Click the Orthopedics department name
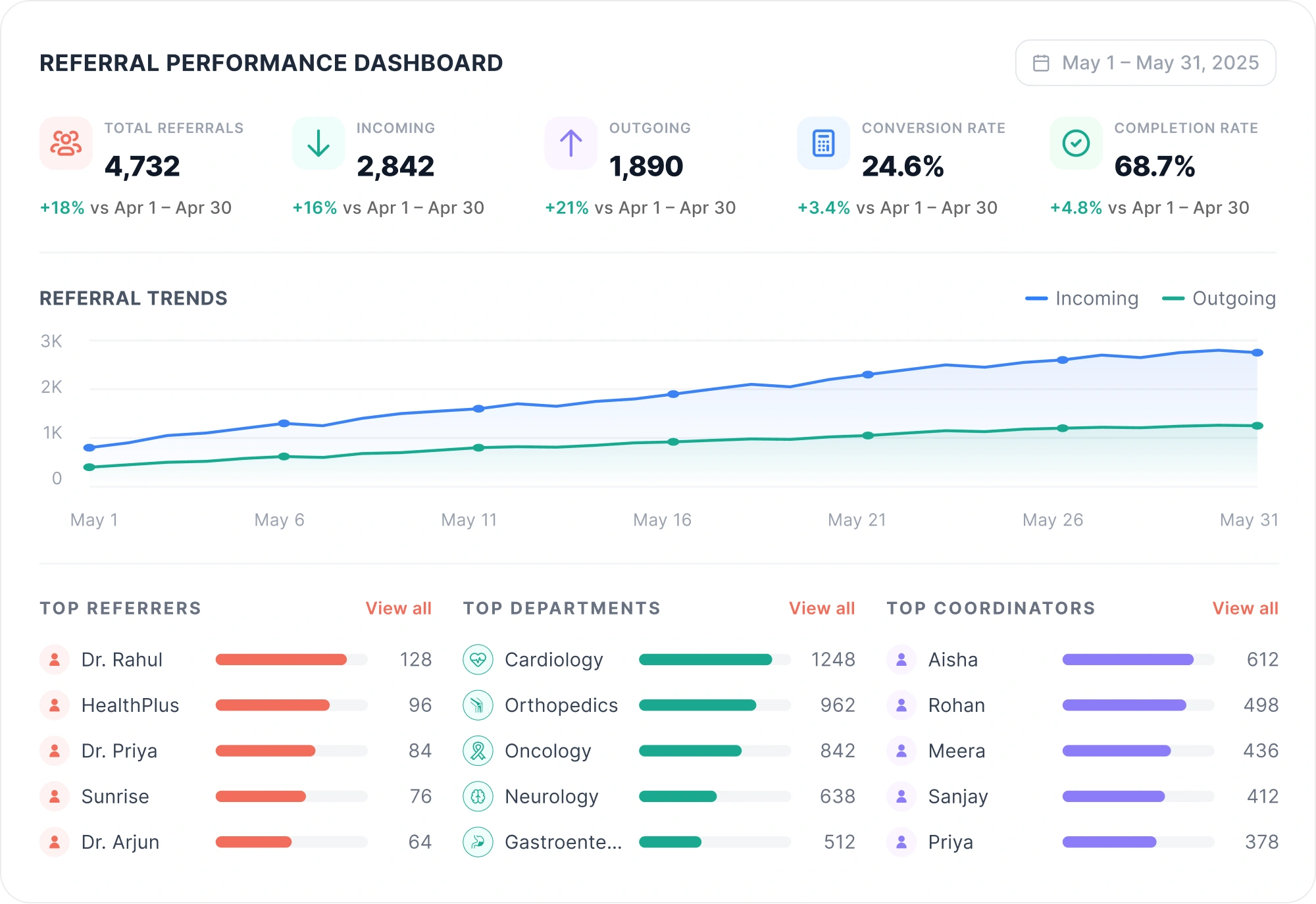Viewport: 1316px width, 904px height. point(561,705)
